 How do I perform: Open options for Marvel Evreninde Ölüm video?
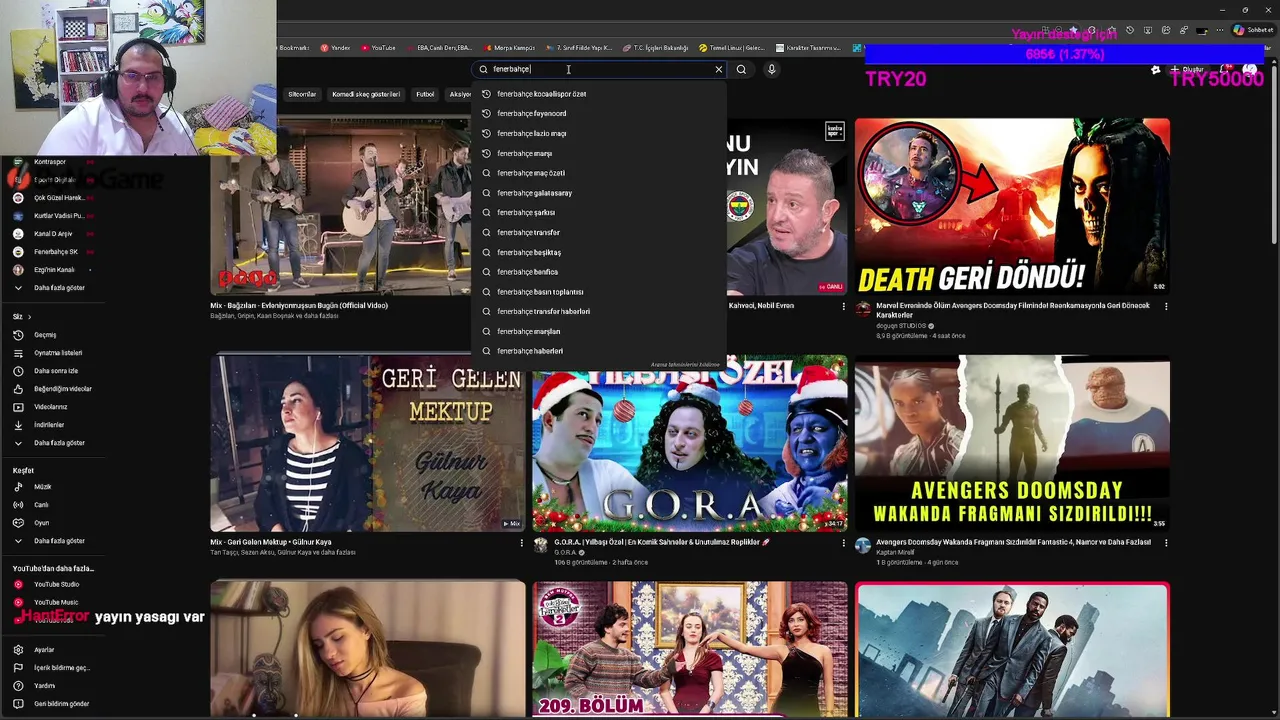[1165, 307]
